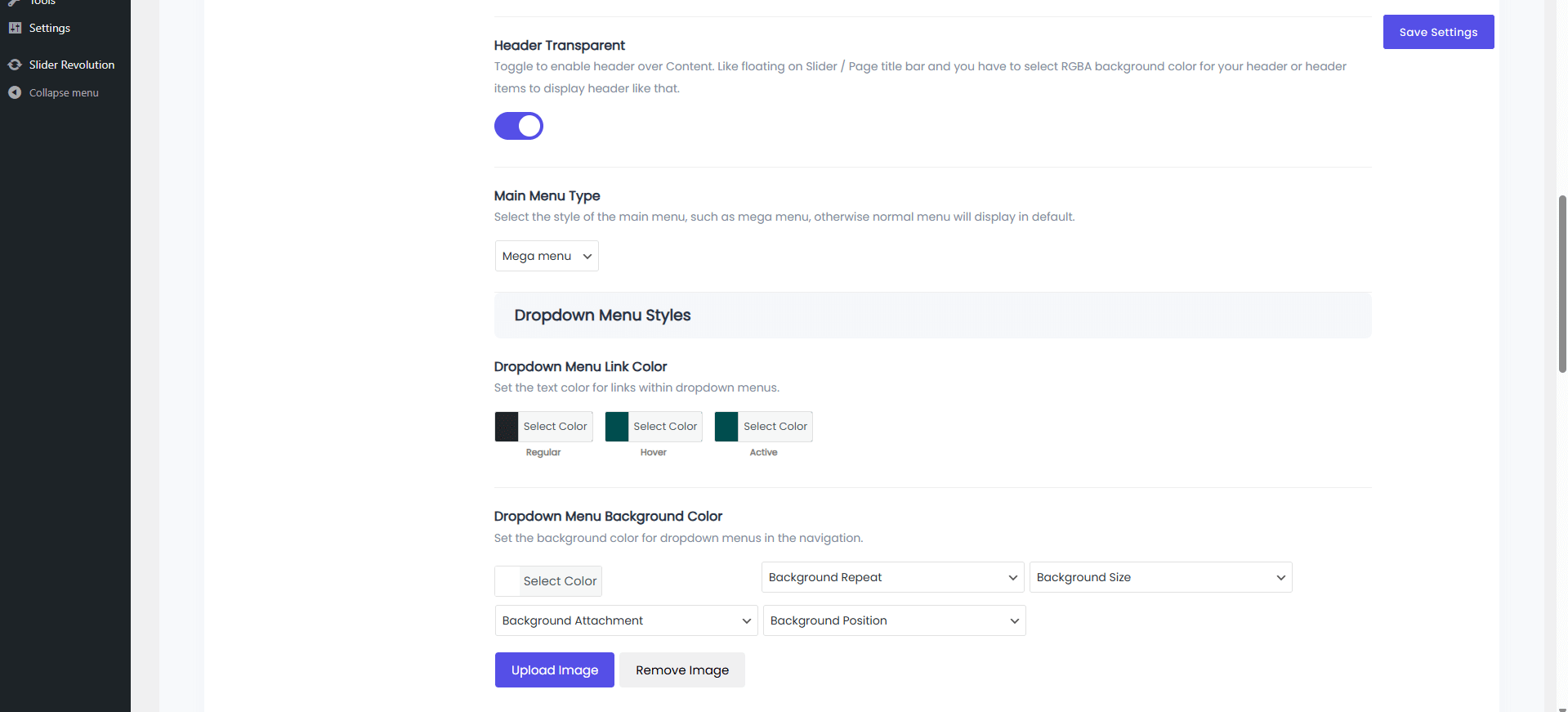Disable the Header Transparent toggle

point(519,126)
